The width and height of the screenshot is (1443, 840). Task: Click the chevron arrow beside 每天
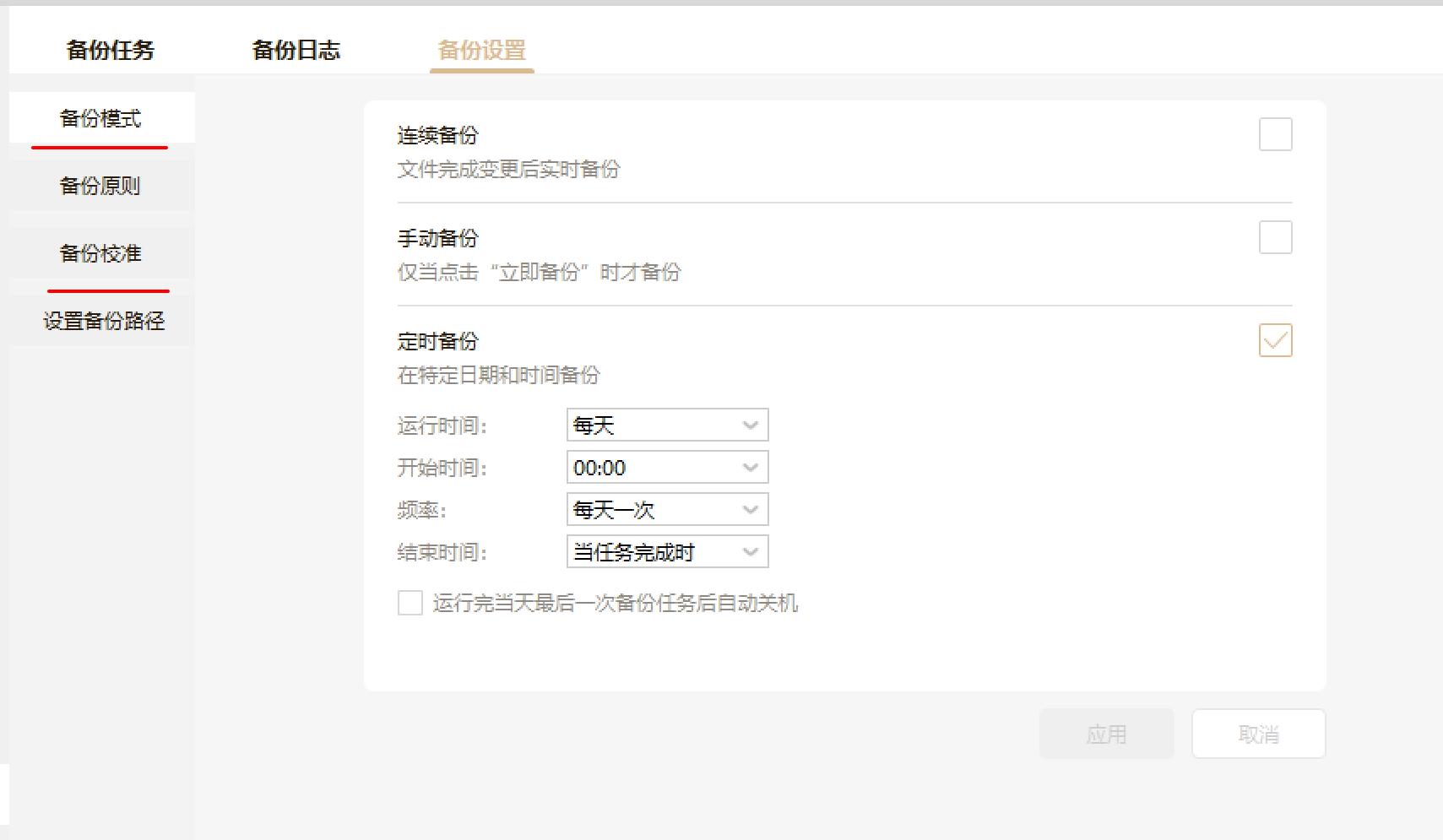(750, 425)
